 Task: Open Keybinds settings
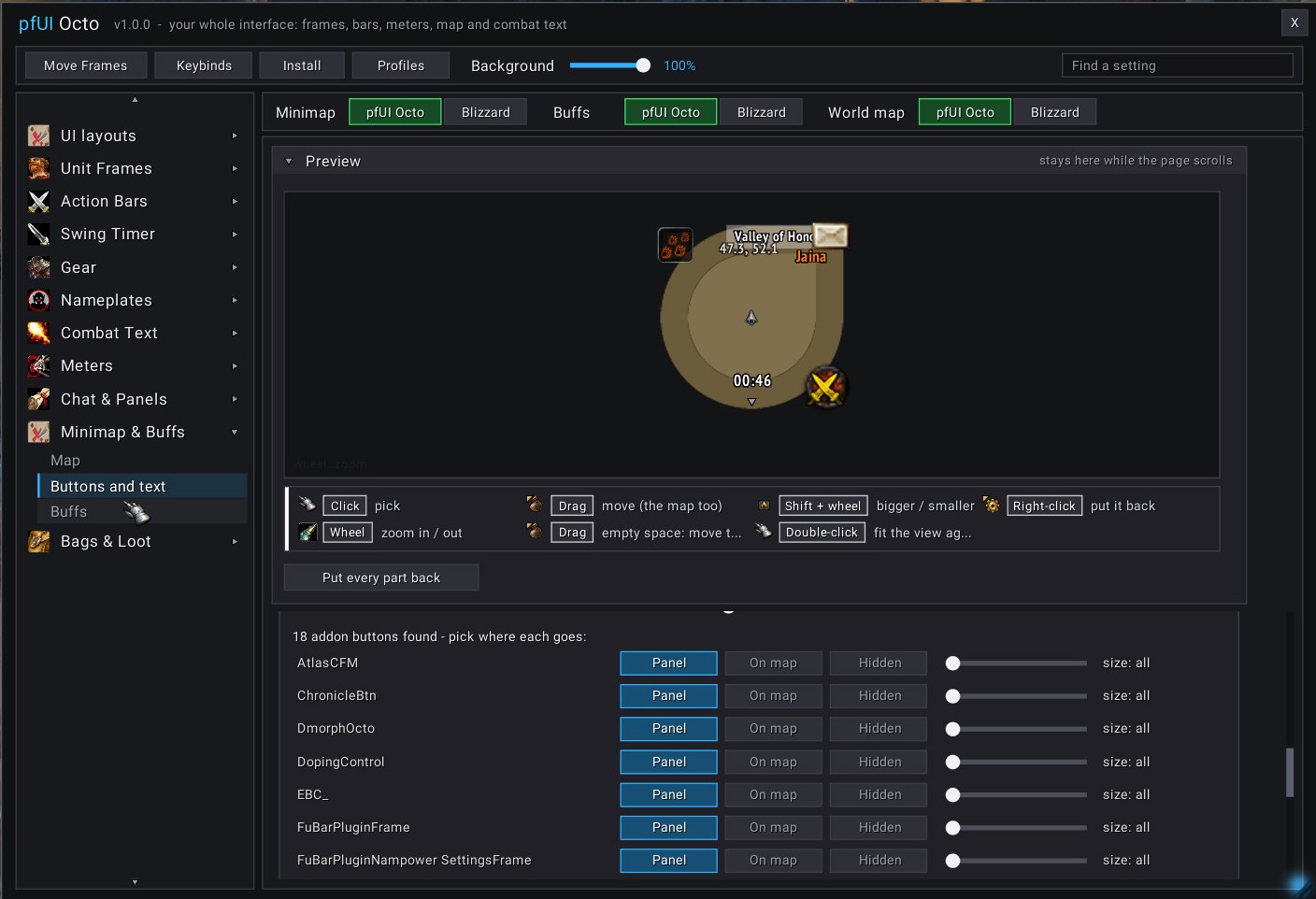click(x=204, y=65)
